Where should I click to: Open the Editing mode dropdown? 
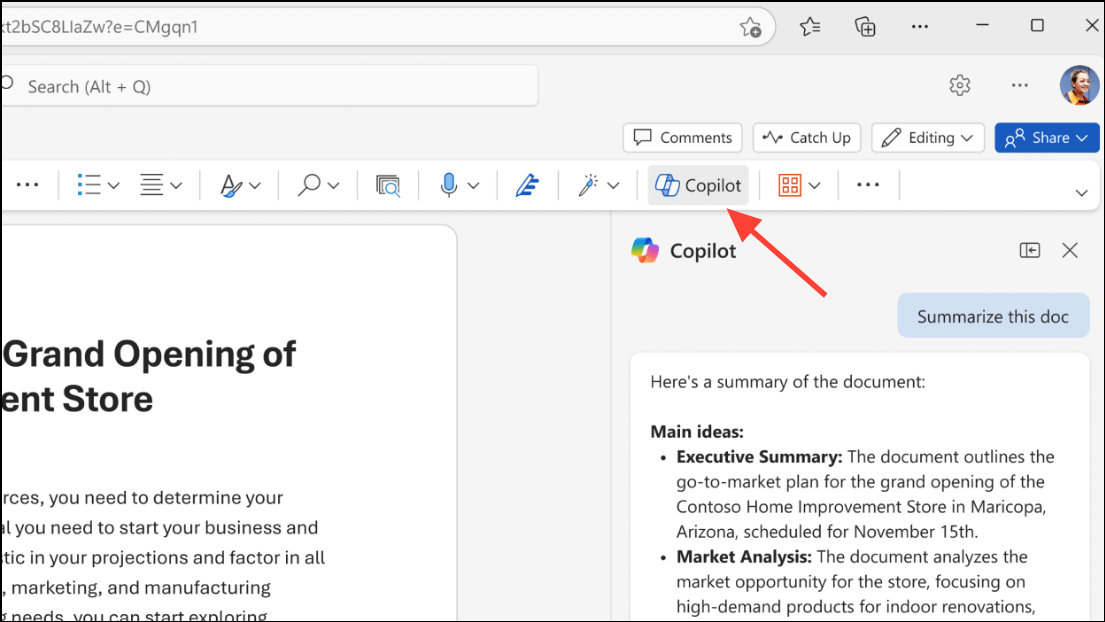pos(927,137)
